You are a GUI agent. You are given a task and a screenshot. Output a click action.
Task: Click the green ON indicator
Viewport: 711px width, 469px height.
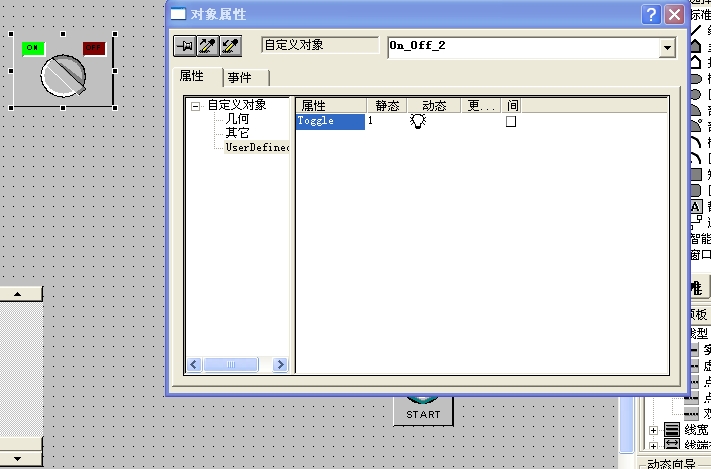34,47
